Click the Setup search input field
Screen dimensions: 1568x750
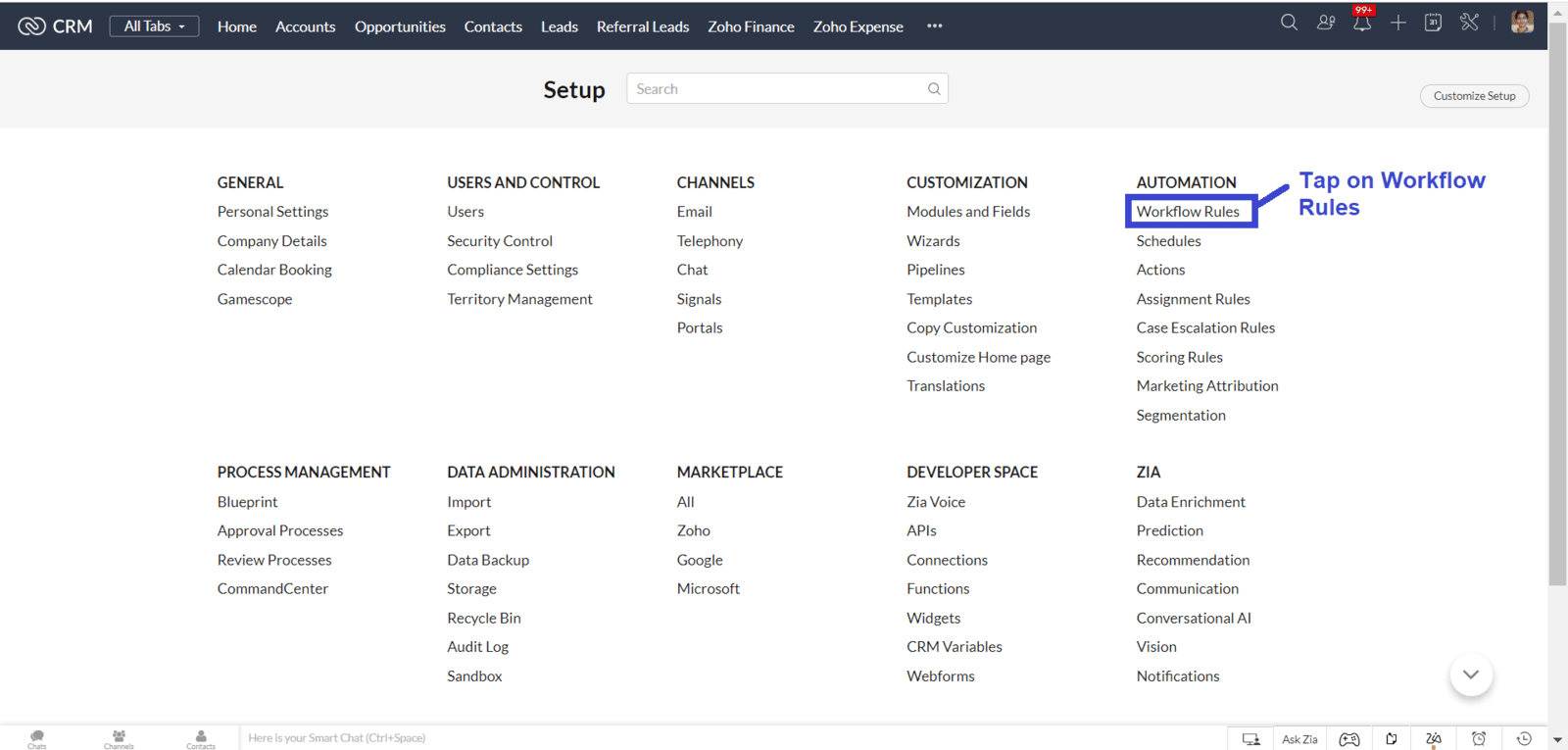click(x=787, y=89)
